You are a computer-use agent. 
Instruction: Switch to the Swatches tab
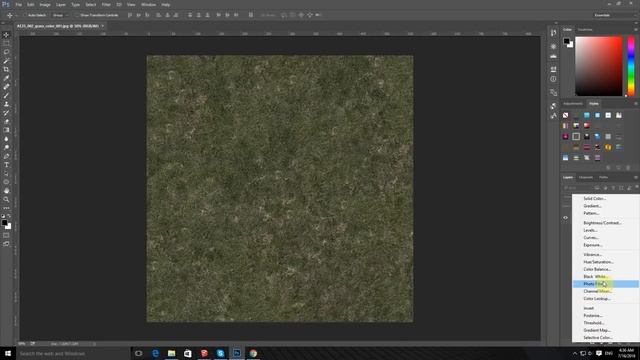tap(584, 29)
